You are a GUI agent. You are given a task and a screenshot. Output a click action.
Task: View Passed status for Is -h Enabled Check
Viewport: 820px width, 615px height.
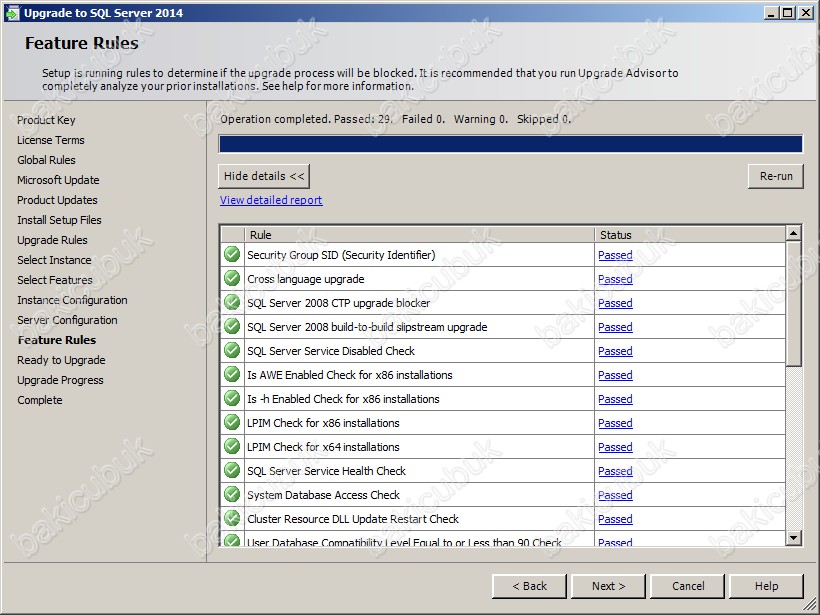[x=615, y=400]
